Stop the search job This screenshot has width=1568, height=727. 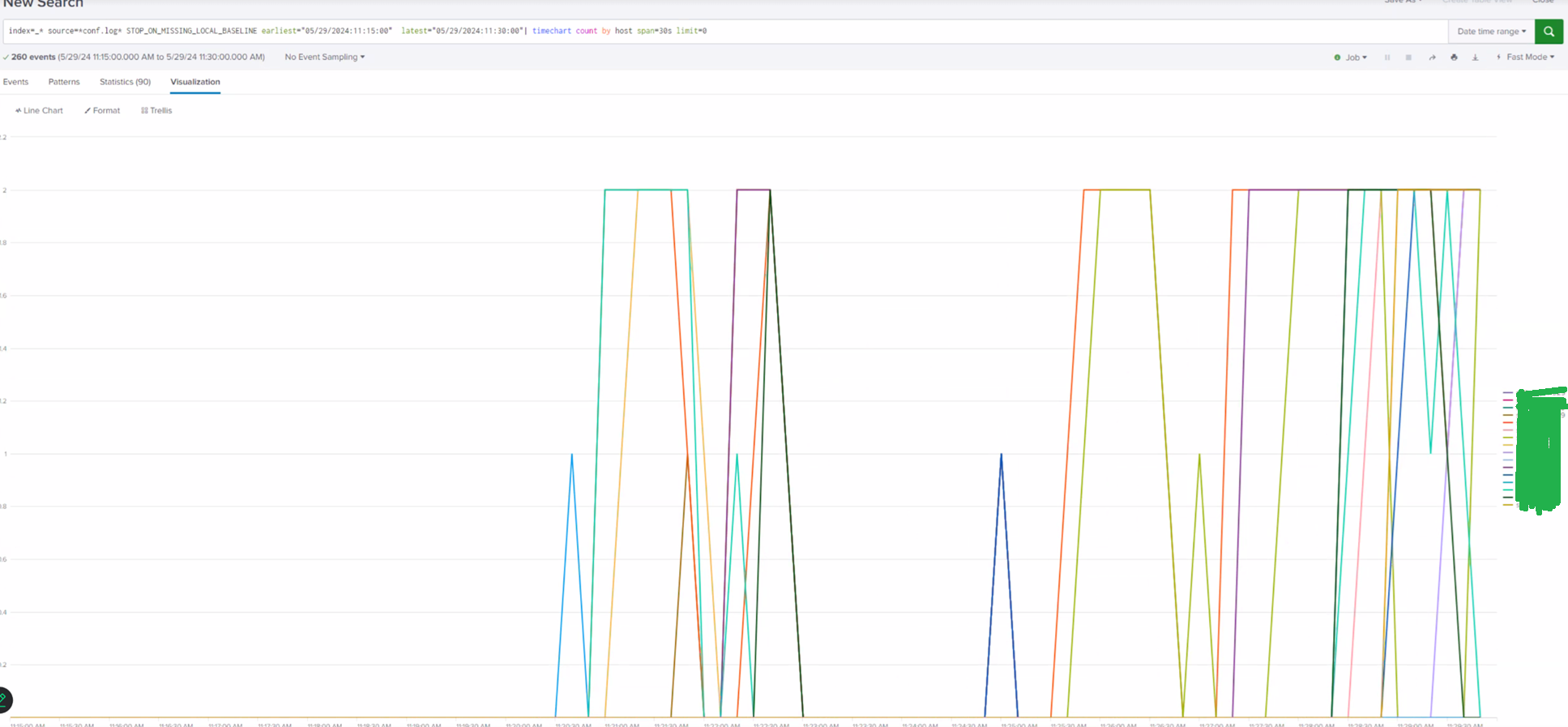coord(1408,58)
